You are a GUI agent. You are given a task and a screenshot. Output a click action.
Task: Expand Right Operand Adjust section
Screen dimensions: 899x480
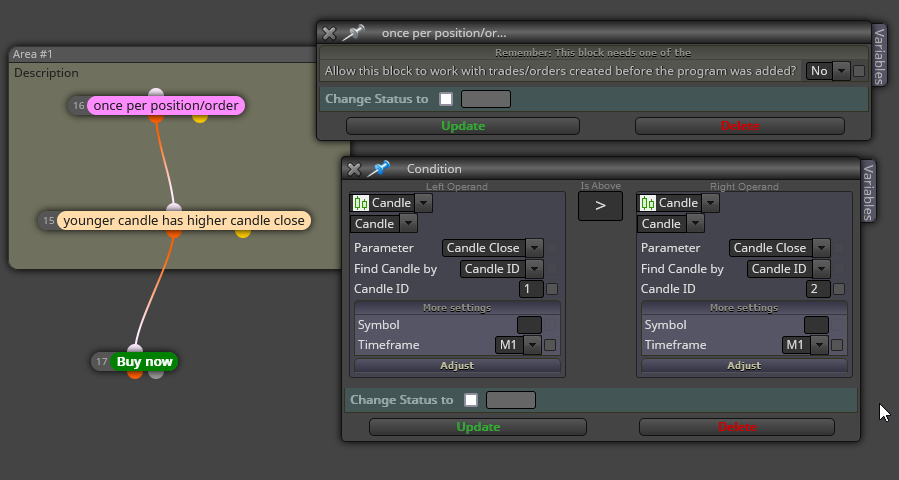click(x=744, y=365)
